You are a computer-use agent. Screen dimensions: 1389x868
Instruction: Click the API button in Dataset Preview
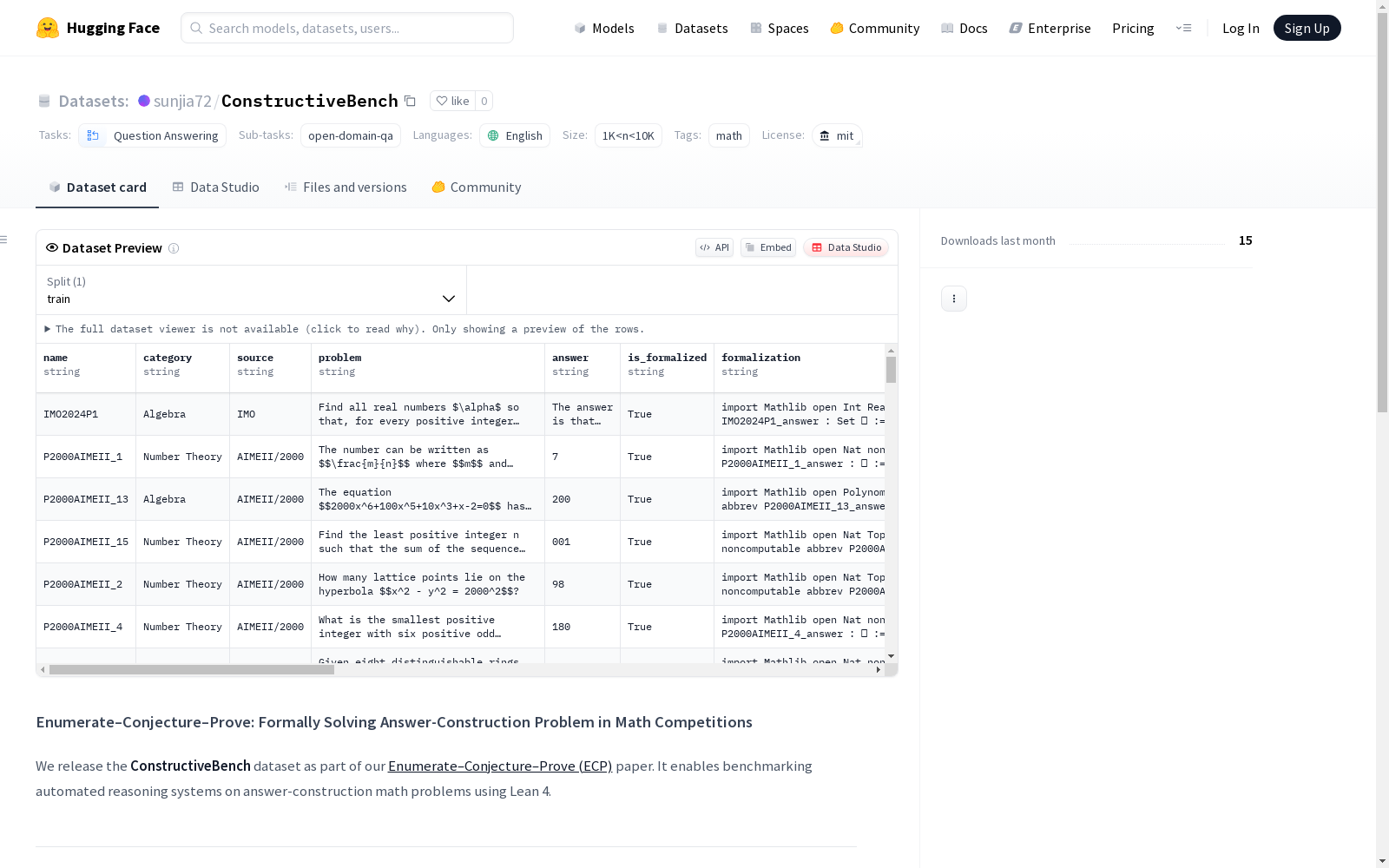714,247
